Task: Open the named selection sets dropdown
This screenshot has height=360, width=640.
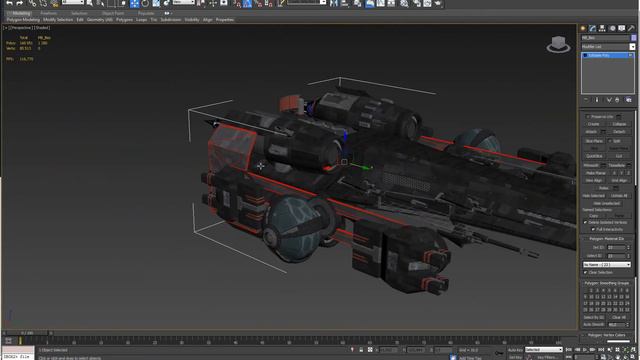Action: (307, 2)
